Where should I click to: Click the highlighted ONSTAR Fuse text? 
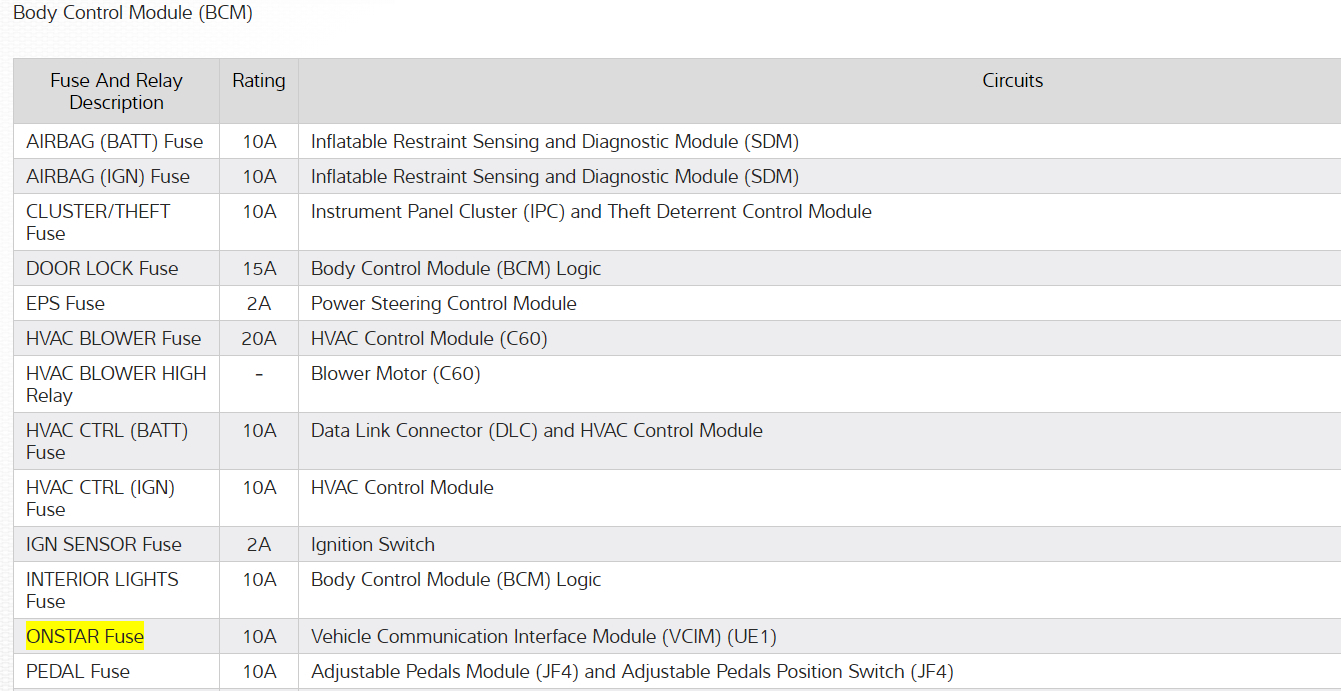pyautogui.click(x=85, y=636)
